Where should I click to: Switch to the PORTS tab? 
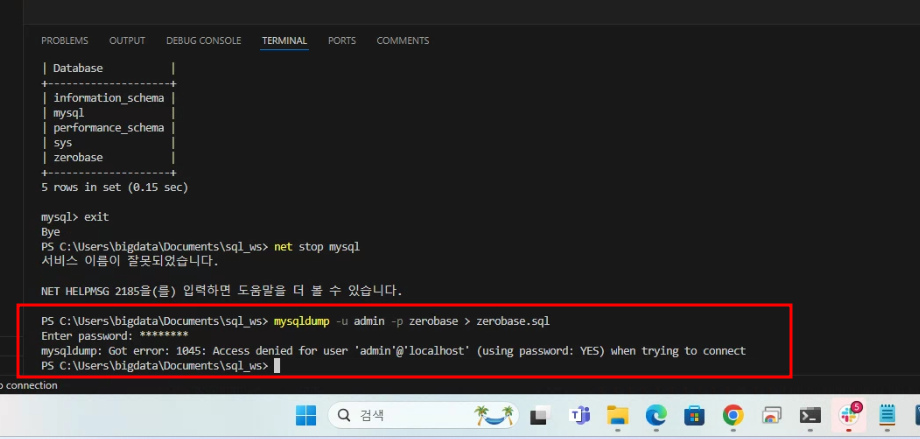tap(342, 40)
